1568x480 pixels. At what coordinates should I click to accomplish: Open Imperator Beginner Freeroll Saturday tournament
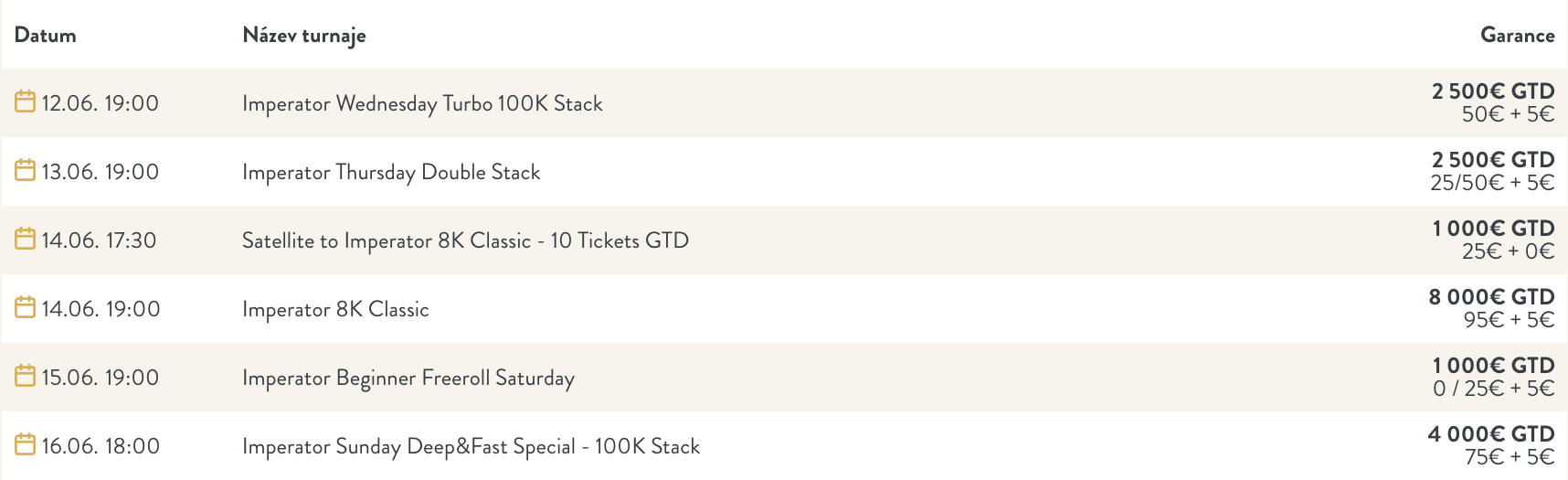pyautogui.click(x=408, y=379)
